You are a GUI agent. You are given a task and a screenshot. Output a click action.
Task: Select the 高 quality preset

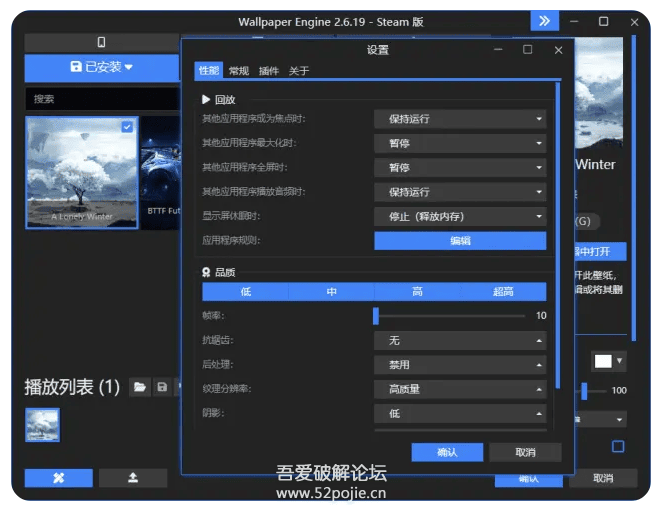point(417,292)
